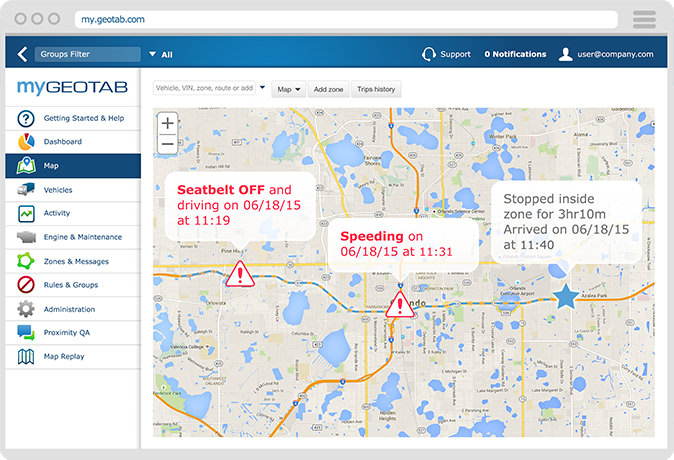674x460 pixels.
Task: Click the Add zone button
Action: [x=328, y=89]
